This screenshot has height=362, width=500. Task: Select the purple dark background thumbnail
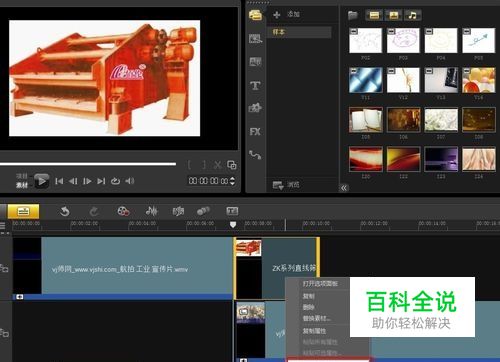click(x=441, y=159)
